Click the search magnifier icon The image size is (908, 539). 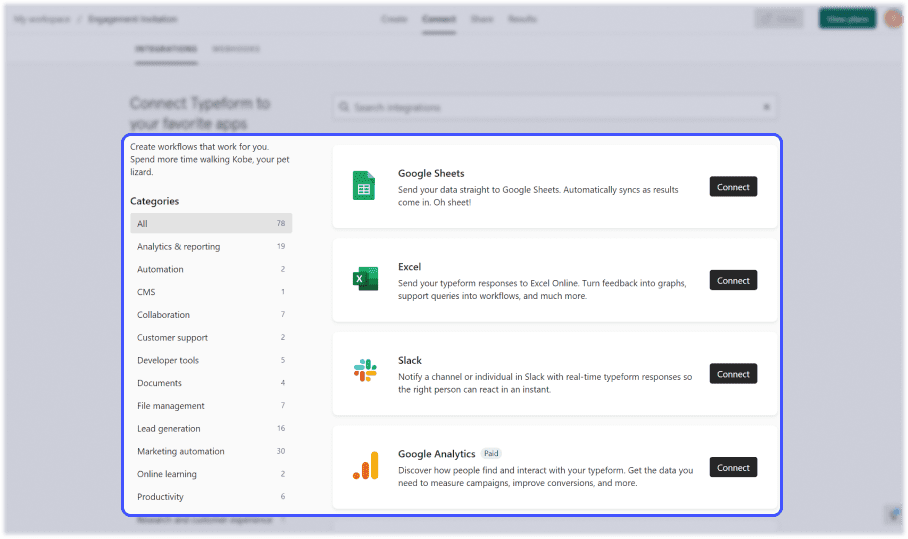tap(344, 107)
